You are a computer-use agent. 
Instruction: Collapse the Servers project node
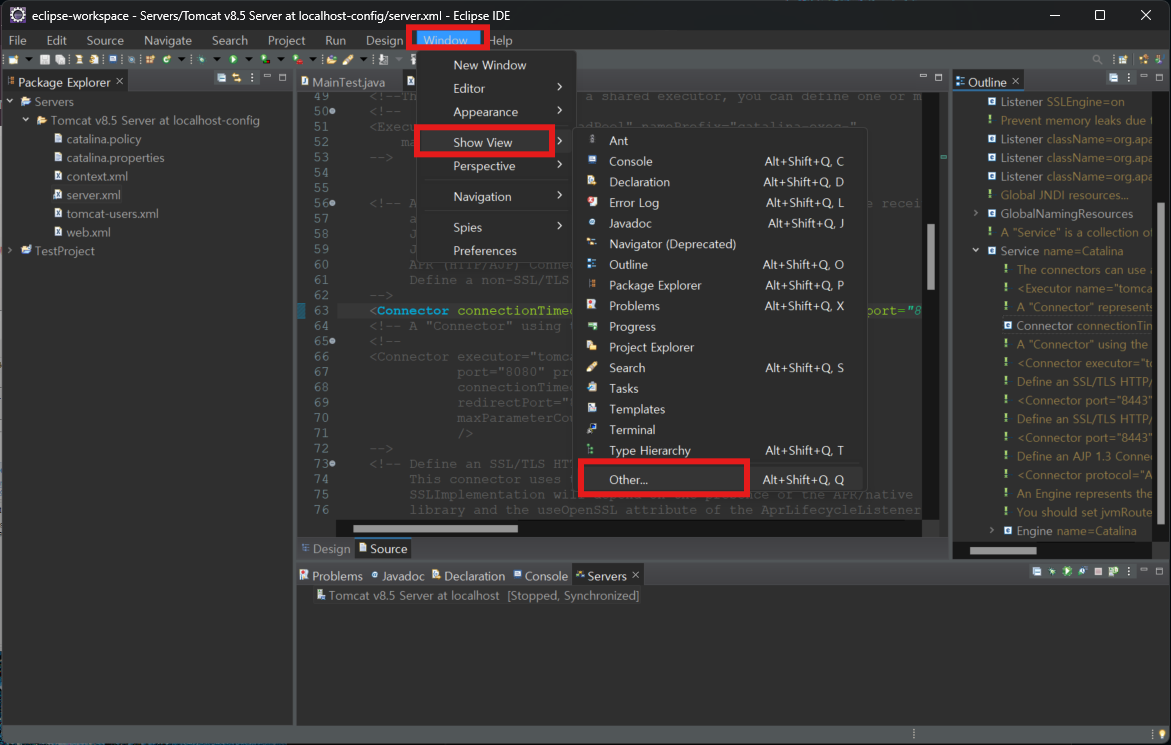(10, 101)
